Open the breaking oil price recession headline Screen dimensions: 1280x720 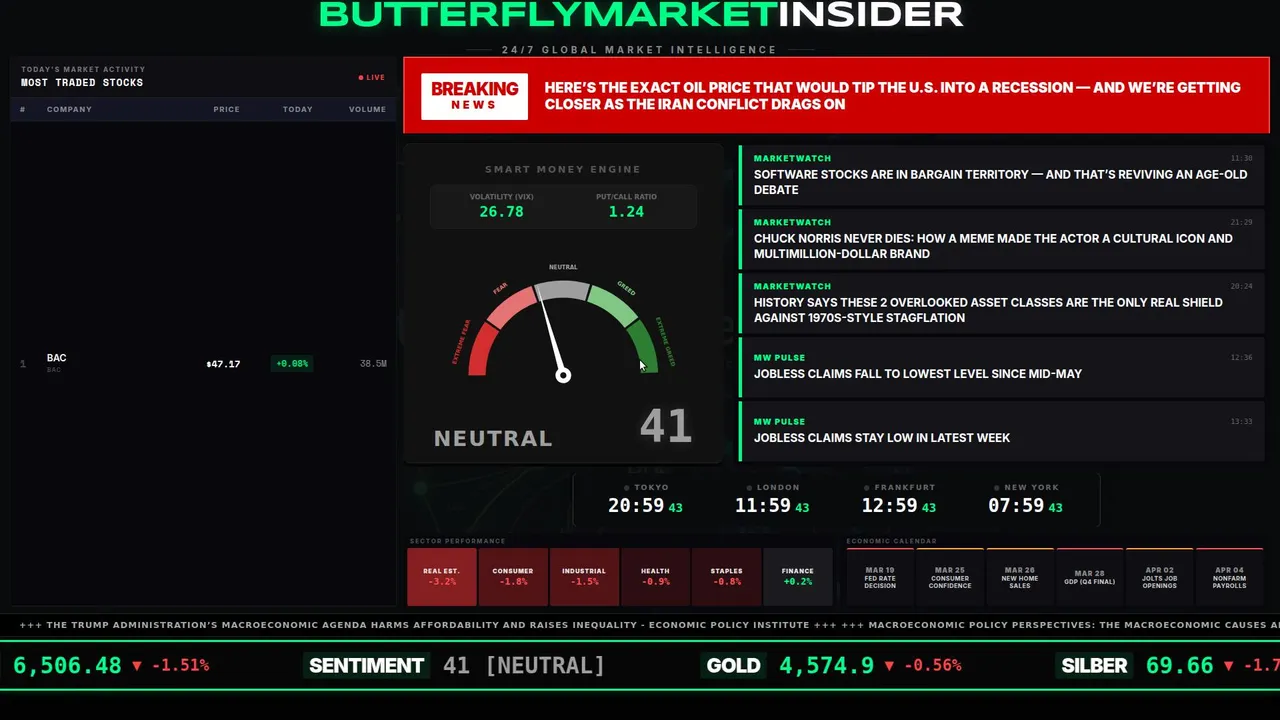[892, 96]
